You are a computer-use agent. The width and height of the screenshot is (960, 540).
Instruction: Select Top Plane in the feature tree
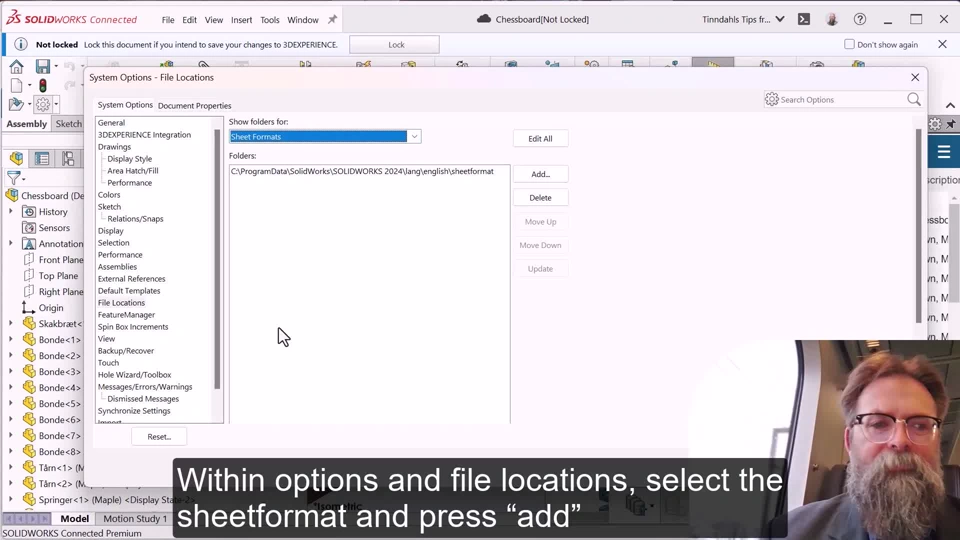click(58, 276)
